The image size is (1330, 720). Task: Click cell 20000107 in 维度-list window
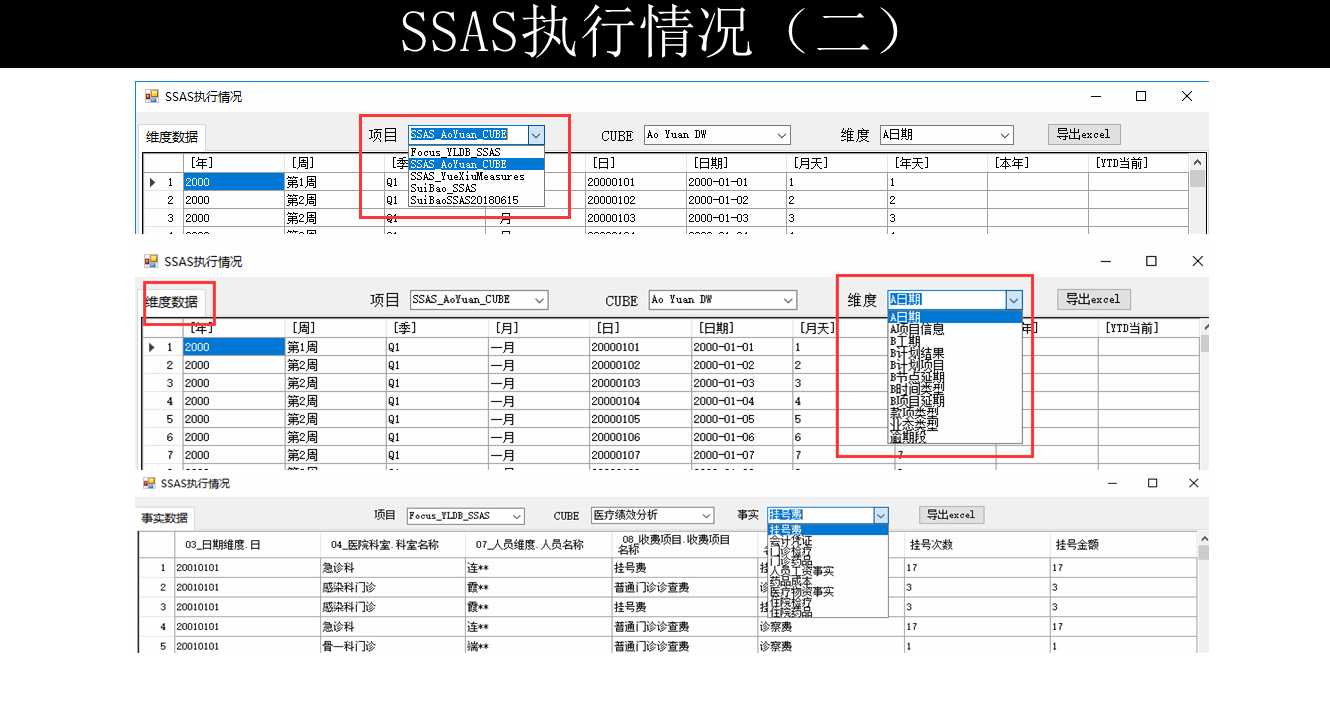[639, 455]
